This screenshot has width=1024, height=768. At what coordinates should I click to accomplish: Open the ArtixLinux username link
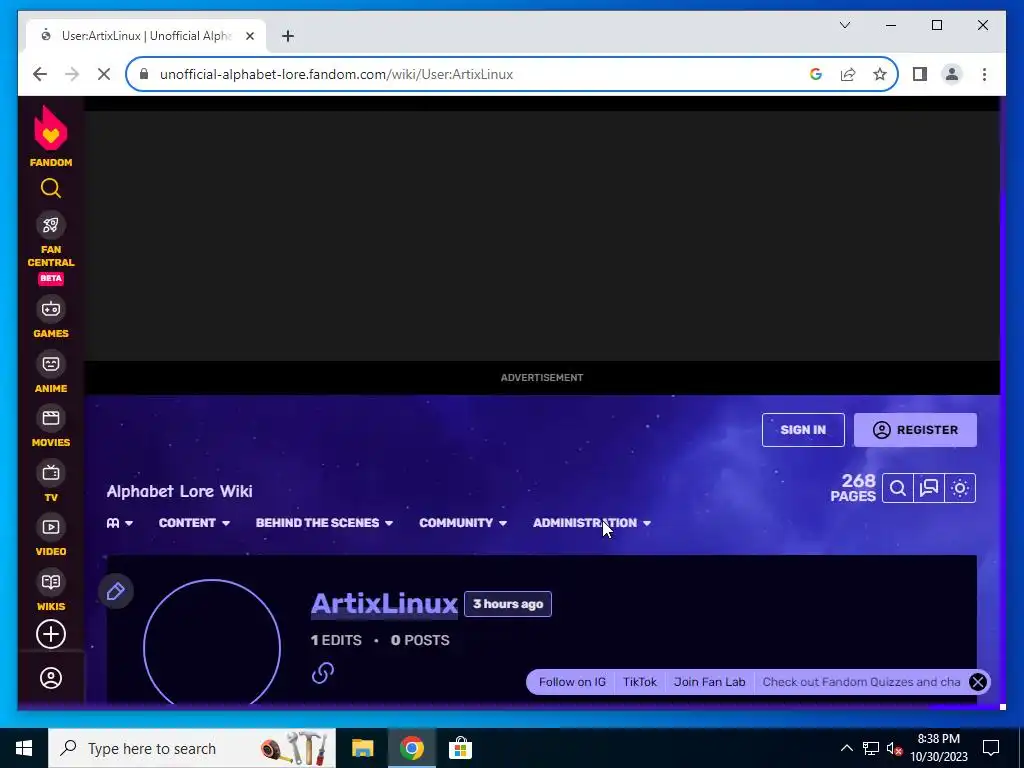(384, 603)
